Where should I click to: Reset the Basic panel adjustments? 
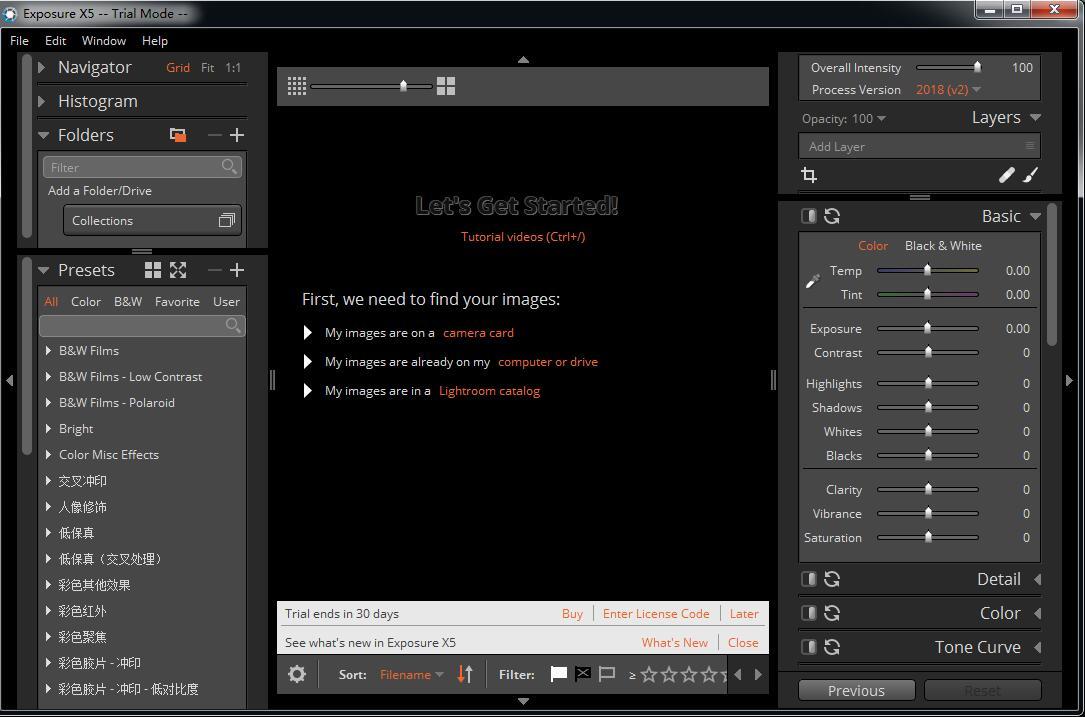831,216
